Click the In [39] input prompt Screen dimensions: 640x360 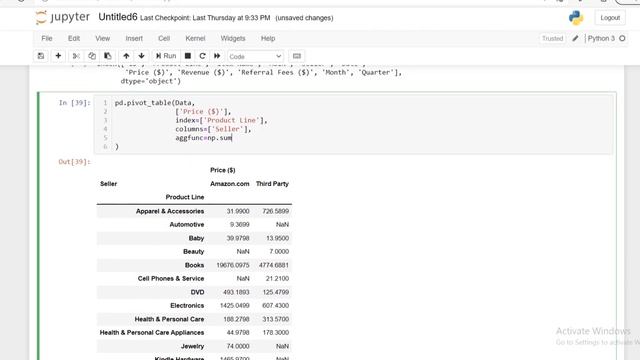[74, 102]
